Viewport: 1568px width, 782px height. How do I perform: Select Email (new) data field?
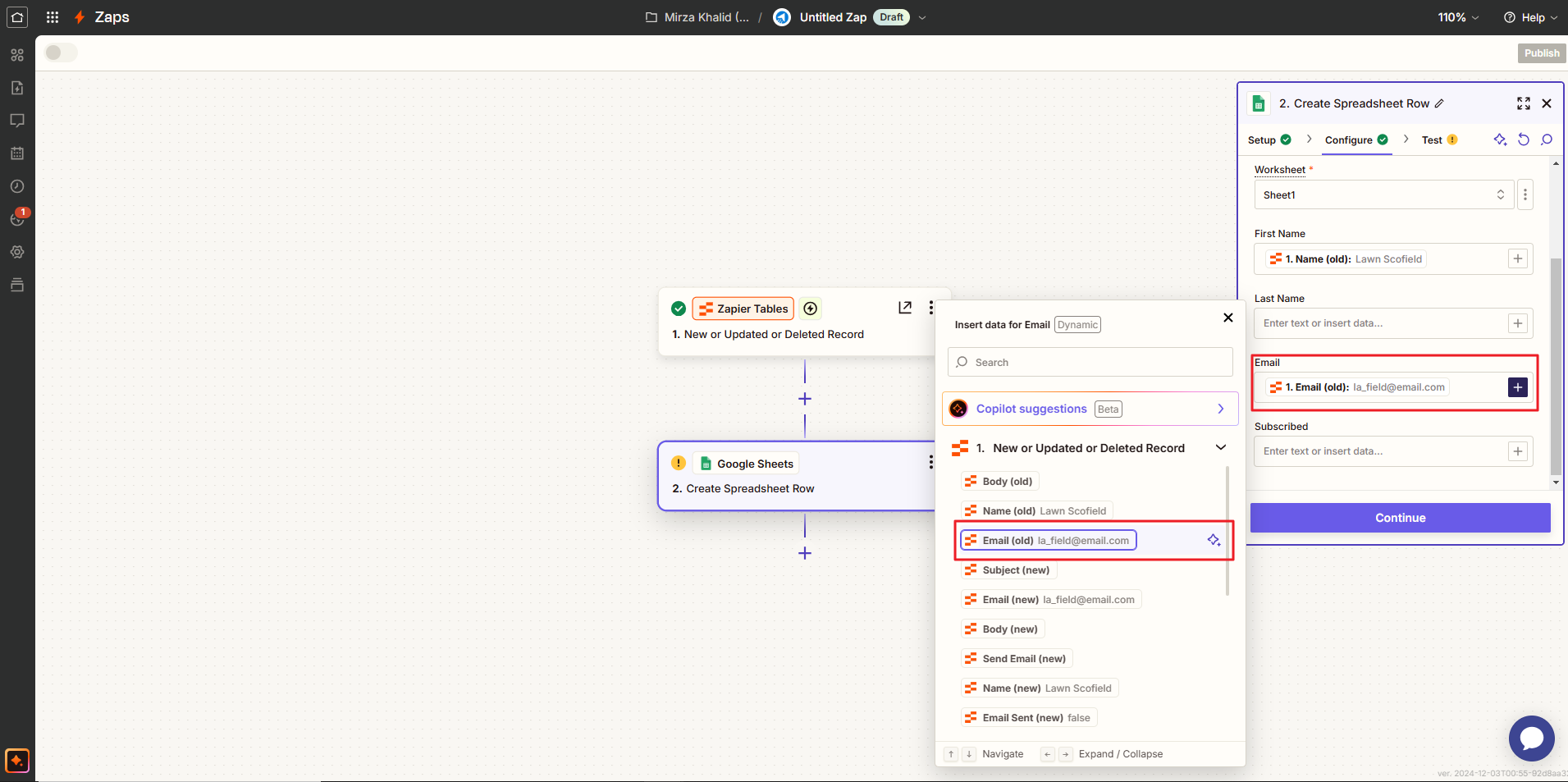click(x=1052, y=600)
